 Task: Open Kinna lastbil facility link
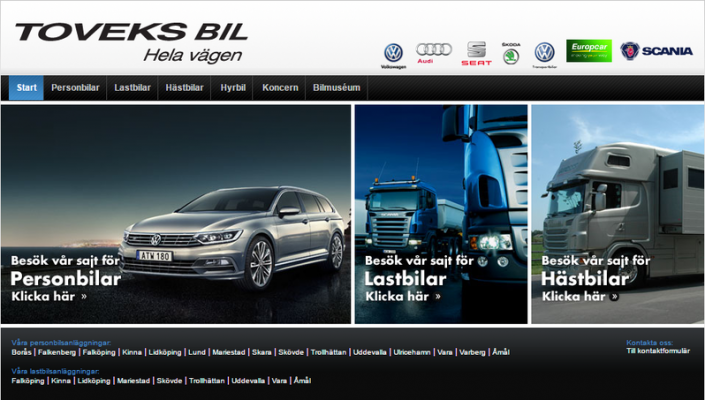pyautogui.click(x=61, y=381)
